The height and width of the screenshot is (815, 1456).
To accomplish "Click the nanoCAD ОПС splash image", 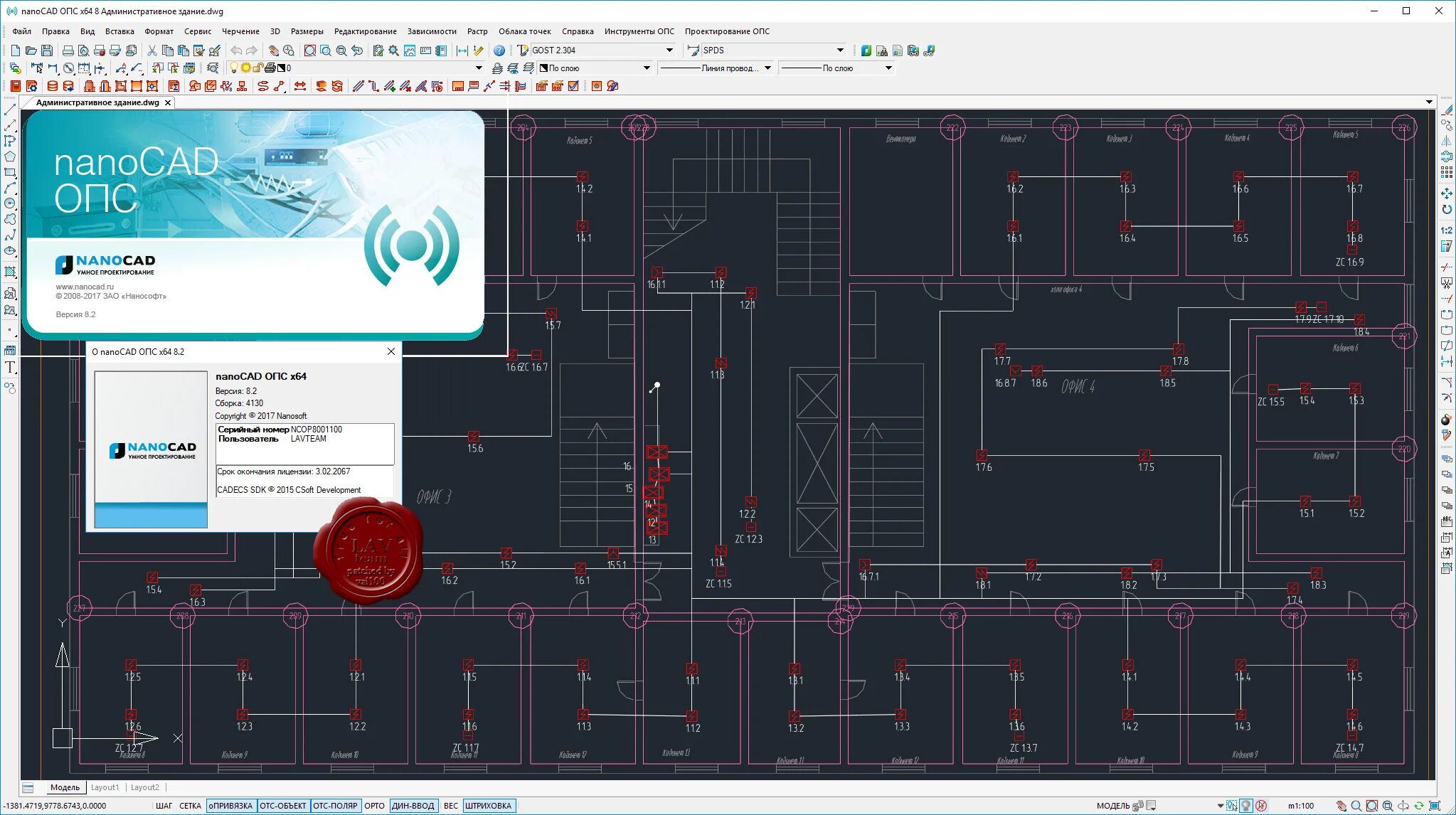I will pos(253,223).
